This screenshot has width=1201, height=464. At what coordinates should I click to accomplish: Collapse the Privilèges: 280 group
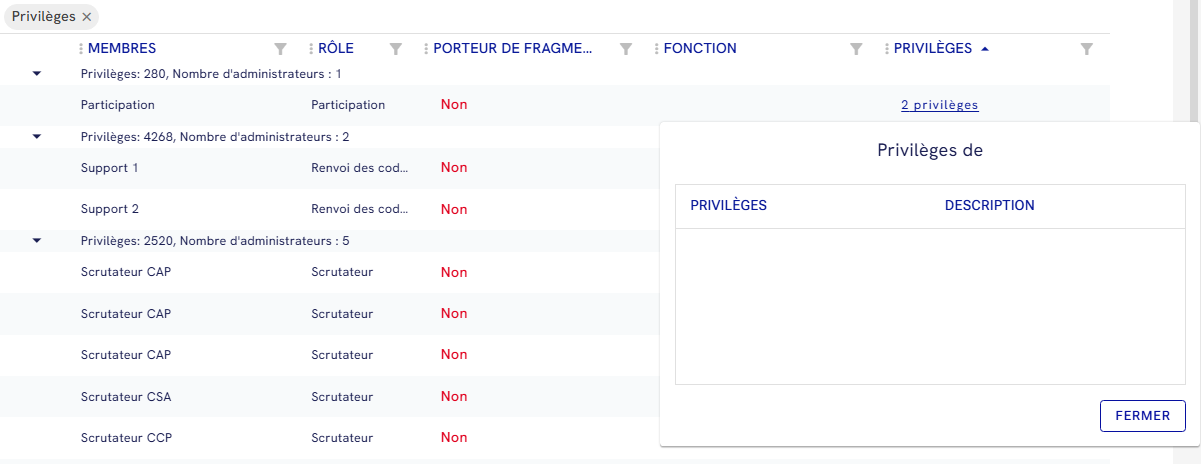[x=37, y=74]
